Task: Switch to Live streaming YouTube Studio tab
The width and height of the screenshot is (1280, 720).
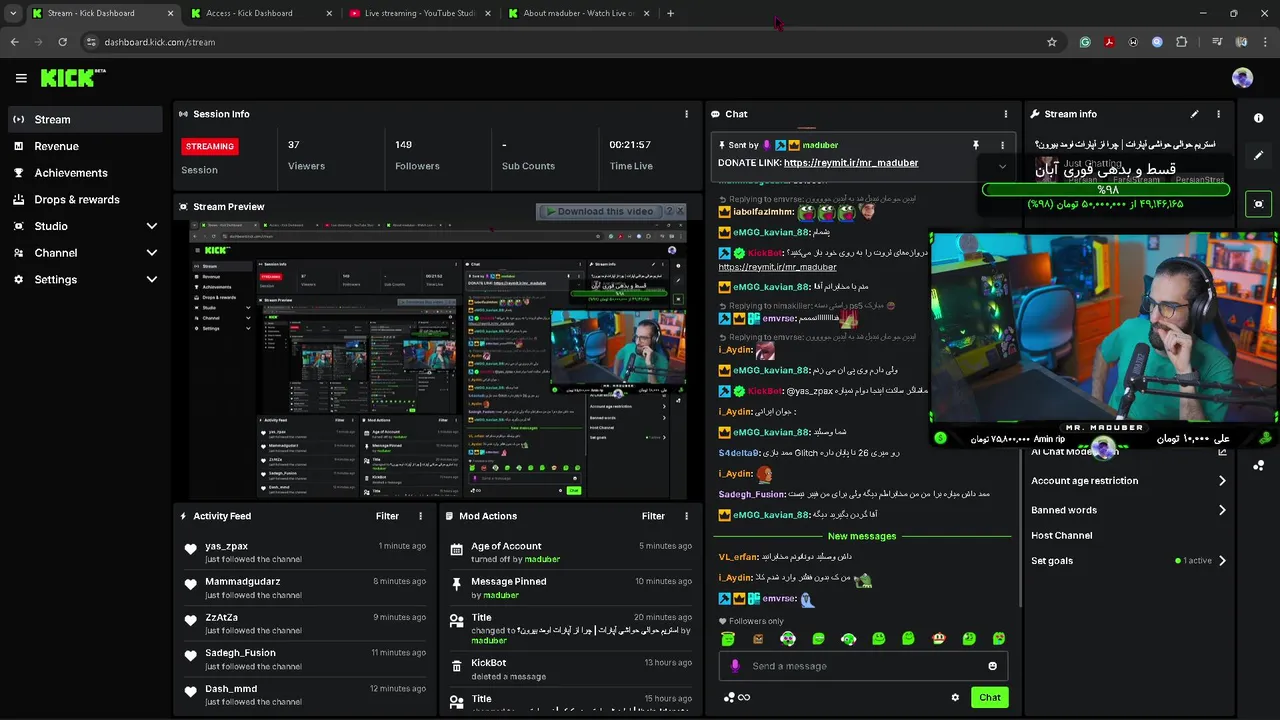Action: pyautogui.click(x=418, y=13)
